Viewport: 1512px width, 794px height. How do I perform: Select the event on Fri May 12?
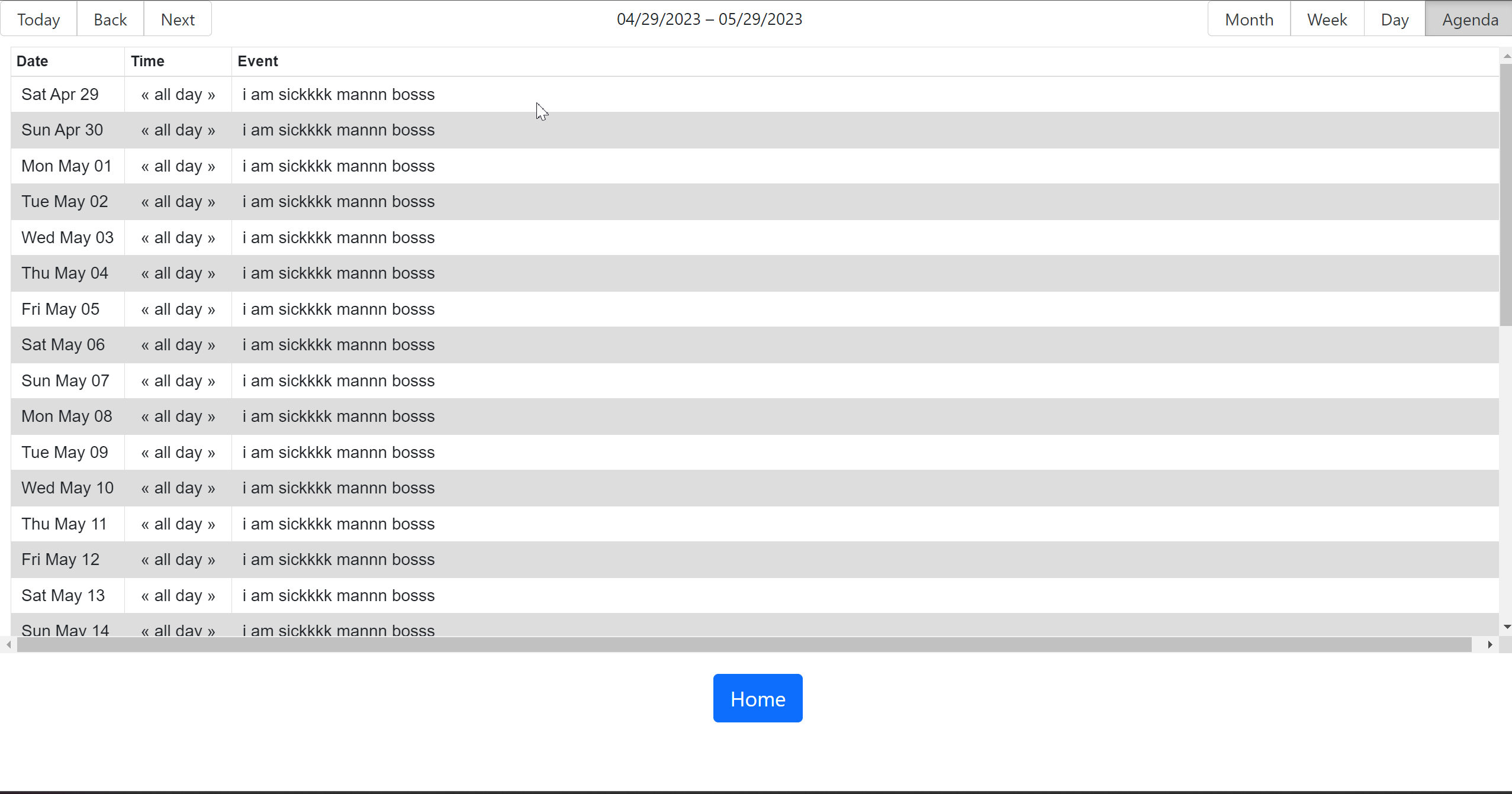pyautogui.click(x=337, y=559)
